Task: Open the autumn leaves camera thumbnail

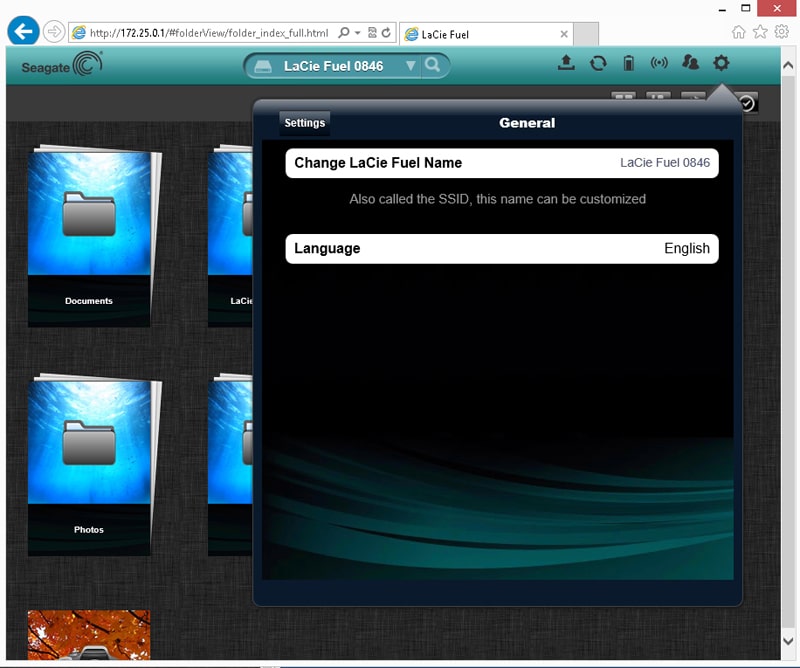Action: 89,634
